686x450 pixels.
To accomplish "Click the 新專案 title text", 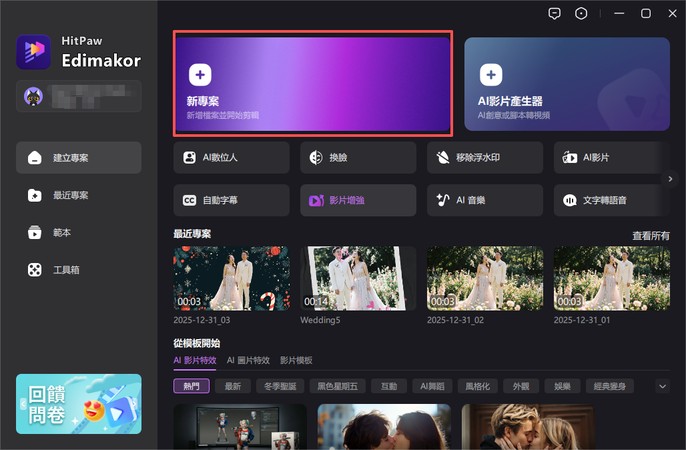I will [203, 101].
